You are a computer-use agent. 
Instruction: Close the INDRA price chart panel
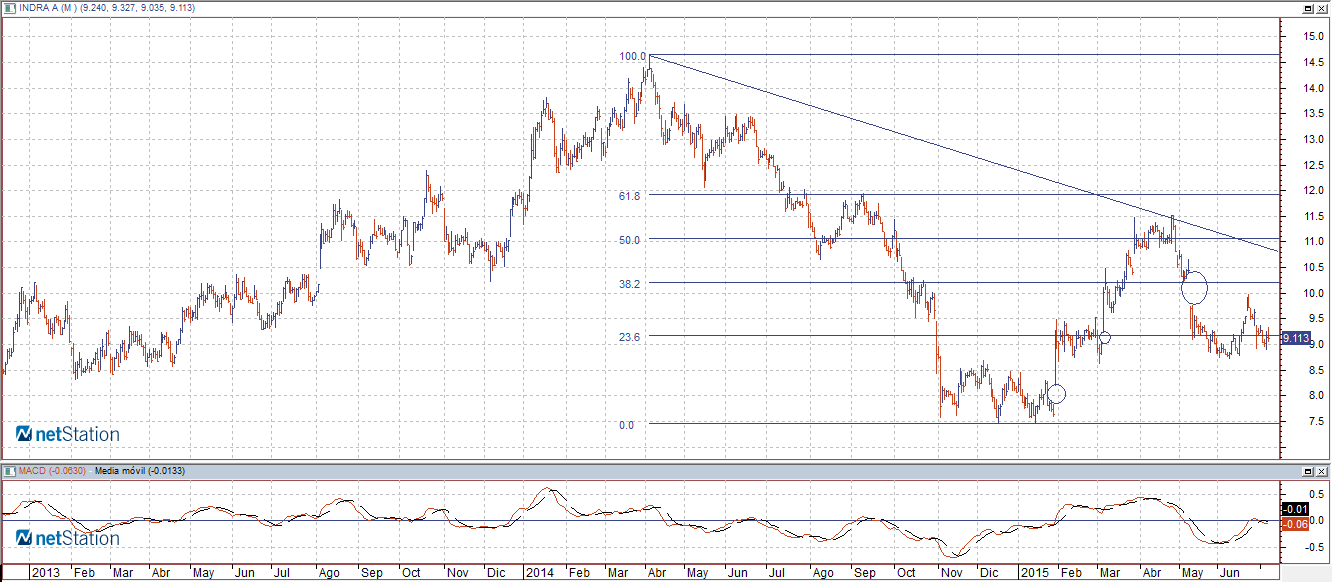pos(1321,8)
